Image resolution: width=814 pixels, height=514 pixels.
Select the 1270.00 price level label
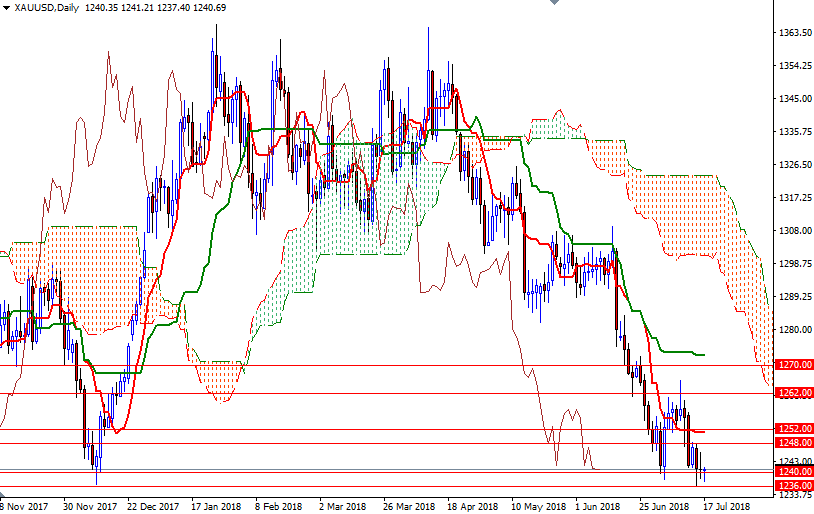[794, 365]
